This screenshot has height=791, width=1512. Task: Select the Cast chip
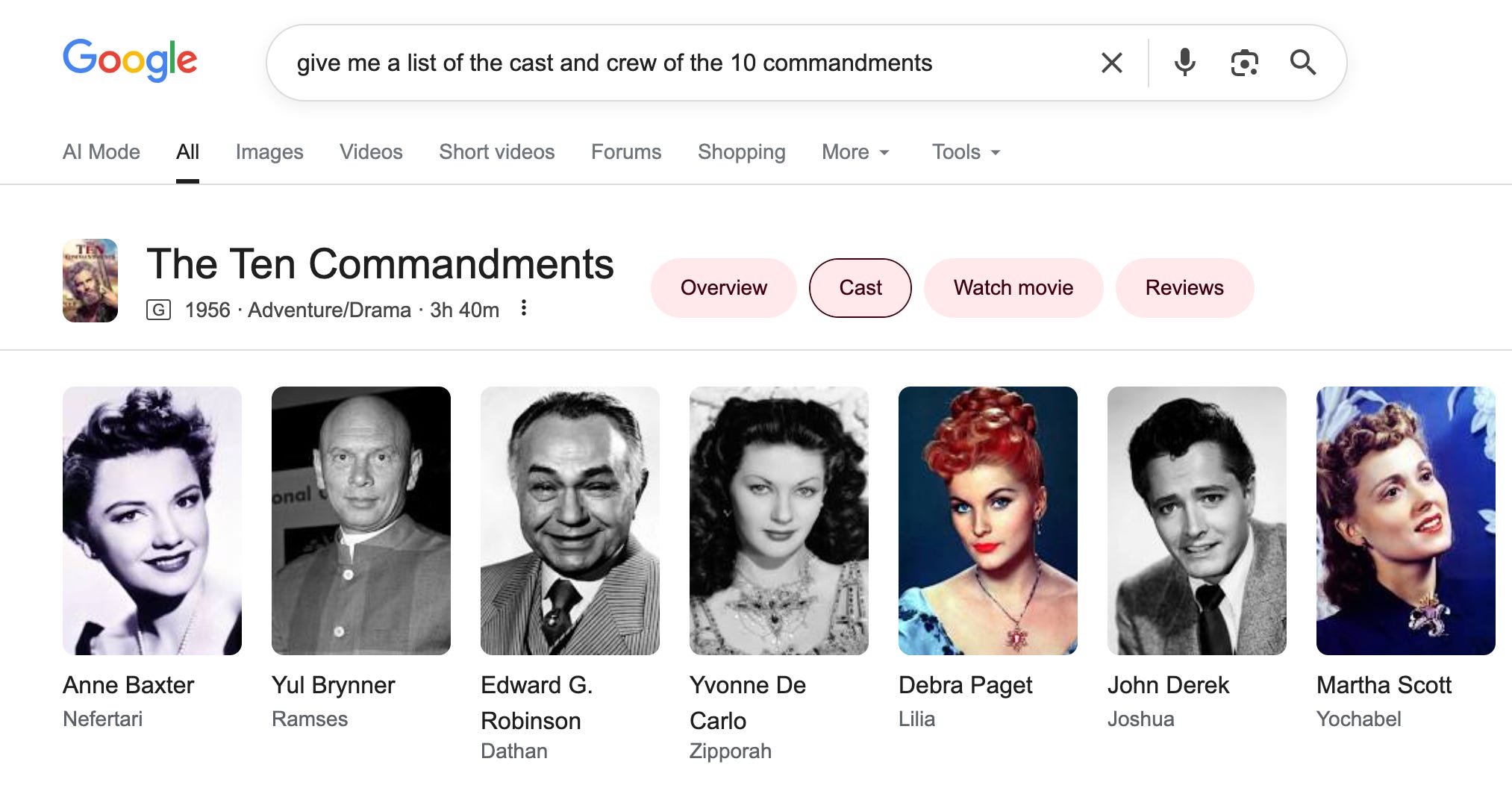tap(860, 288)
